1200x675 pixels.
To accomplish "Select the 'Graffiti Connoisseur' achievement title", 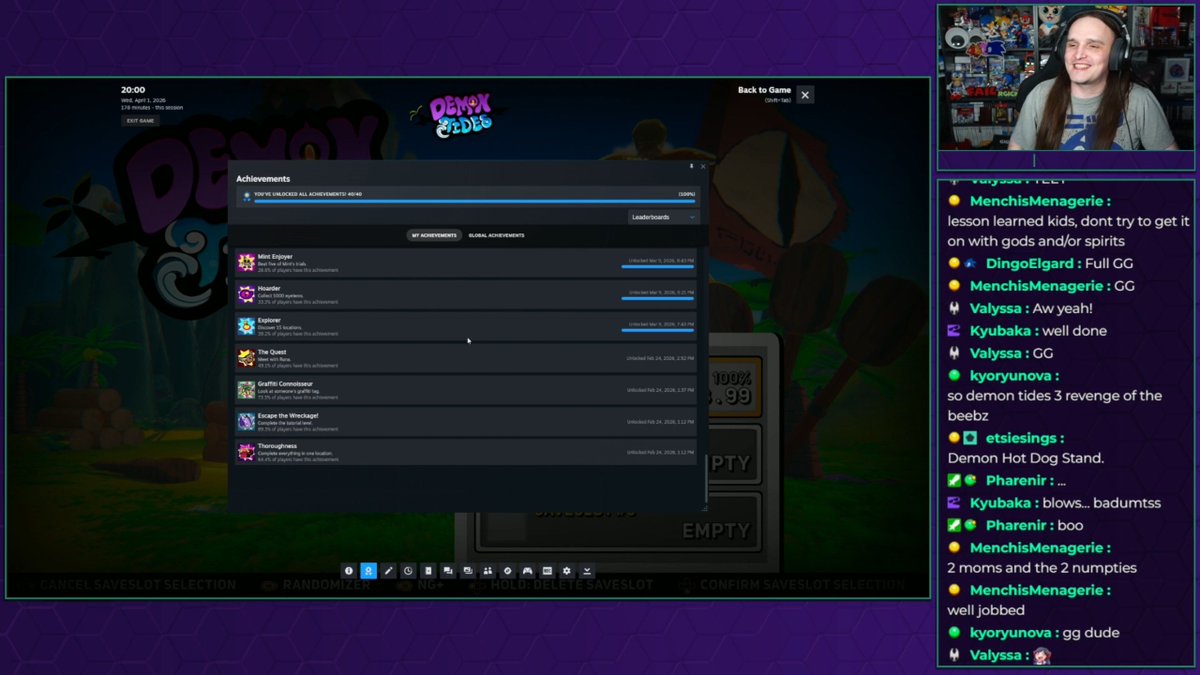I will pyautogui.click(x=286, y=384).
